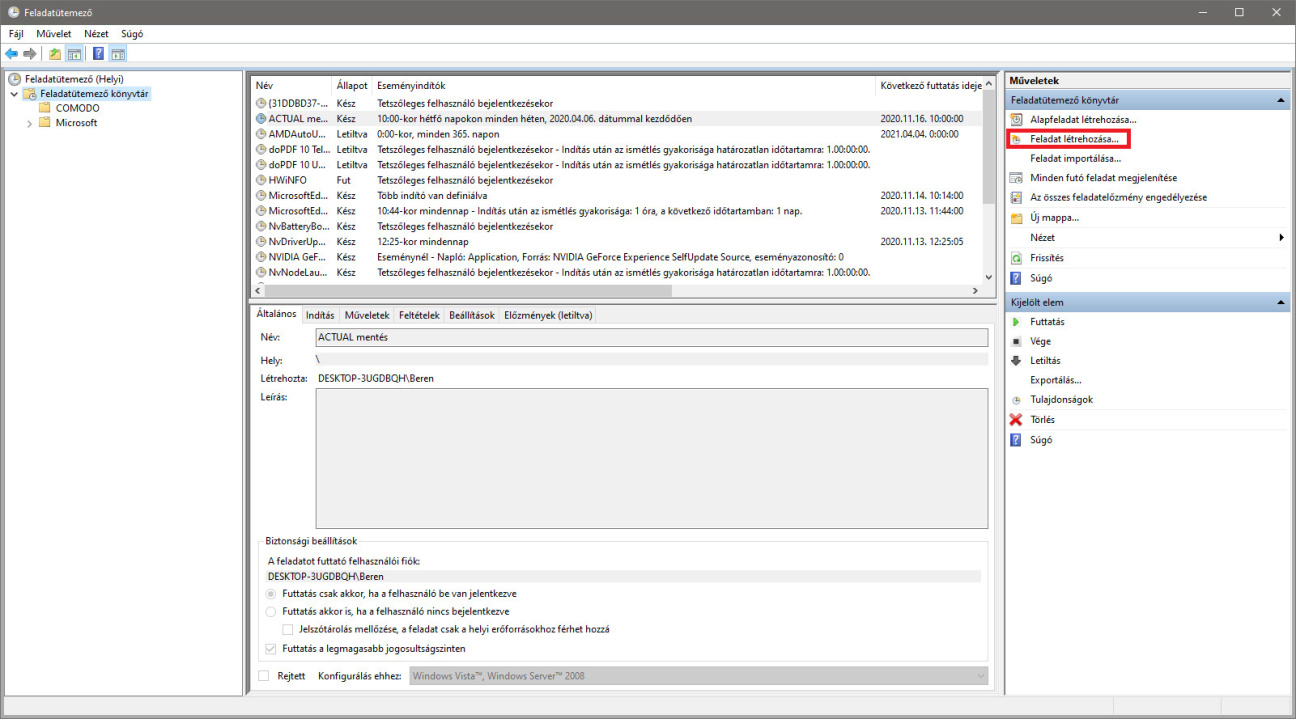Click the up one level folder icon
The width and height of the screenshot is (1296, 719).
(x=54, y=54)
